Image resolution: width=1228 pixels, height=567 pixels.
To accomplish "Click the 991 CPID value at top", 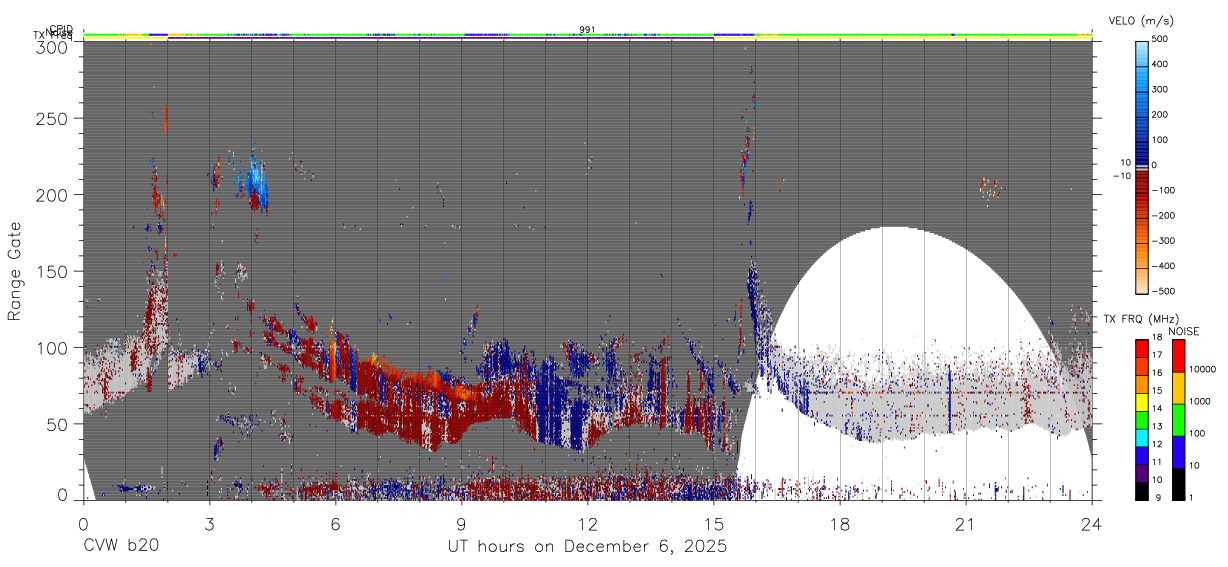I will click(x=587, y=29).
